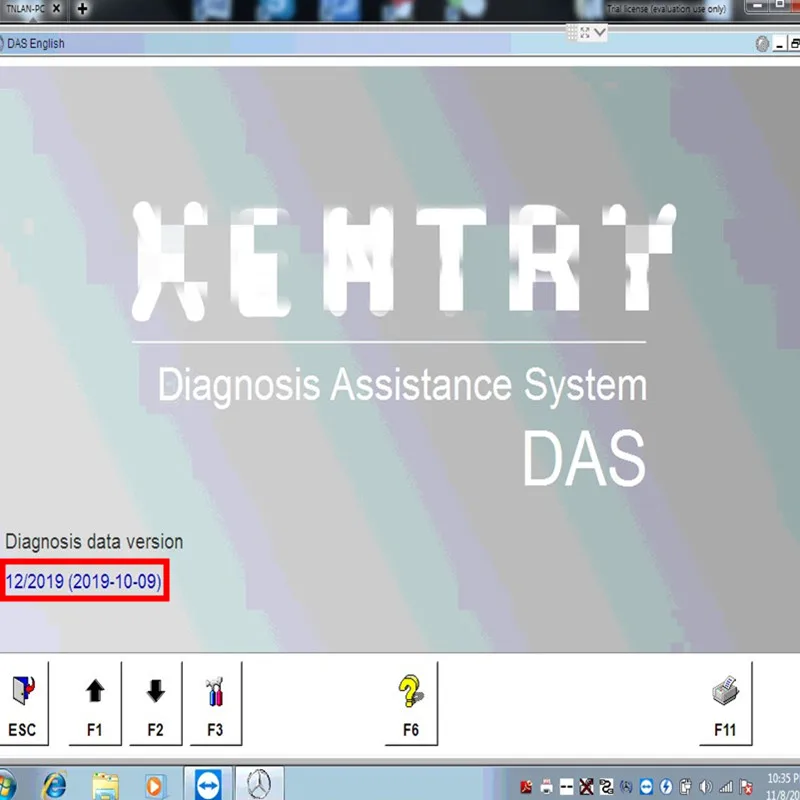
Task: Switch to TeamViewer taskbar button
Action: pos(208,784)
